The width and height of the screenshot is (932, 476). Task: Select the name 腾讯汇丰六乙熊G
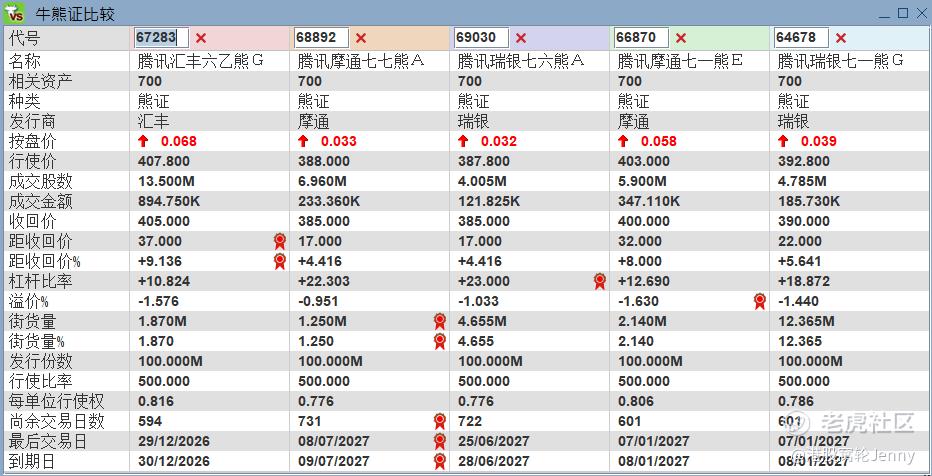(x=200, y=61)
